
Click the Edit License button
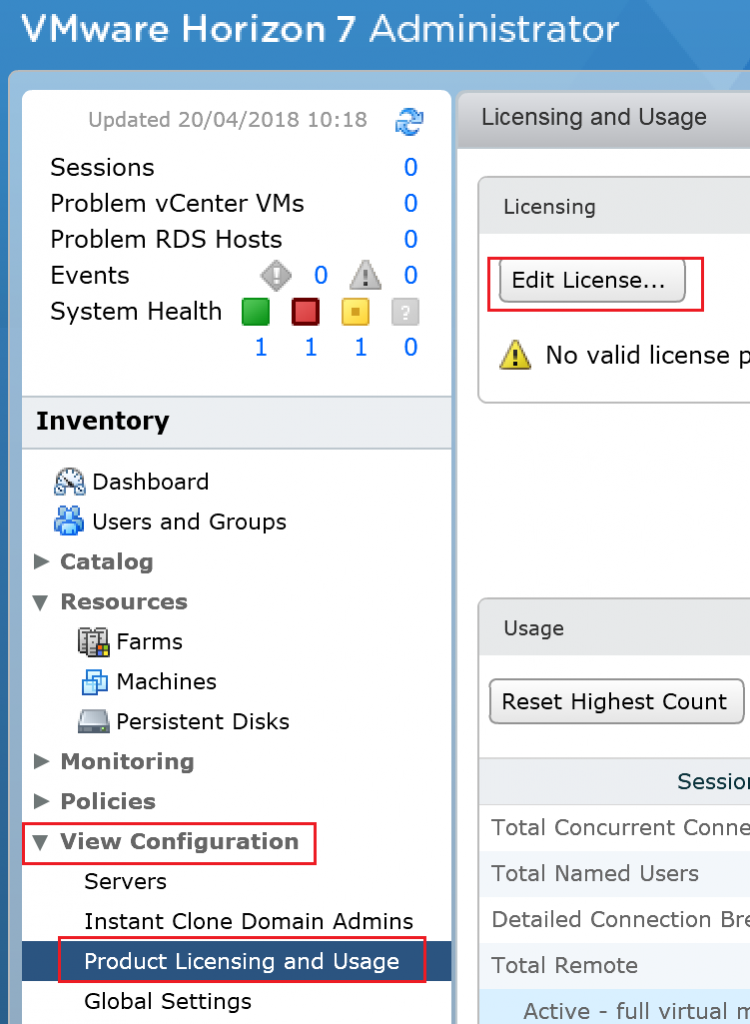point(594,282)
